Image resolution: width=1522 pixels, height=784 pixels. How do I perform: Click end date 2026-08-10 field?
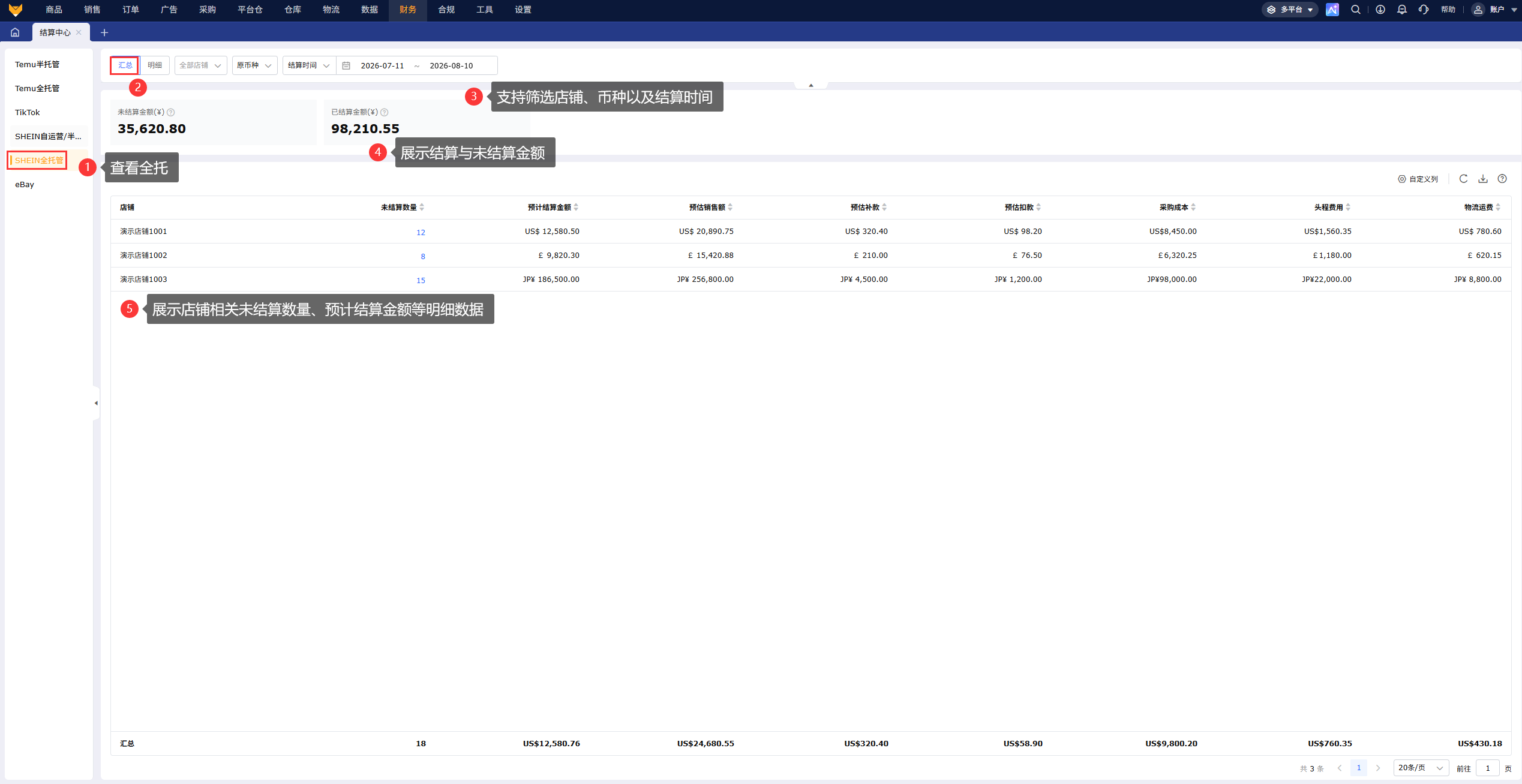pyautogui.click(x=451, y=65)
